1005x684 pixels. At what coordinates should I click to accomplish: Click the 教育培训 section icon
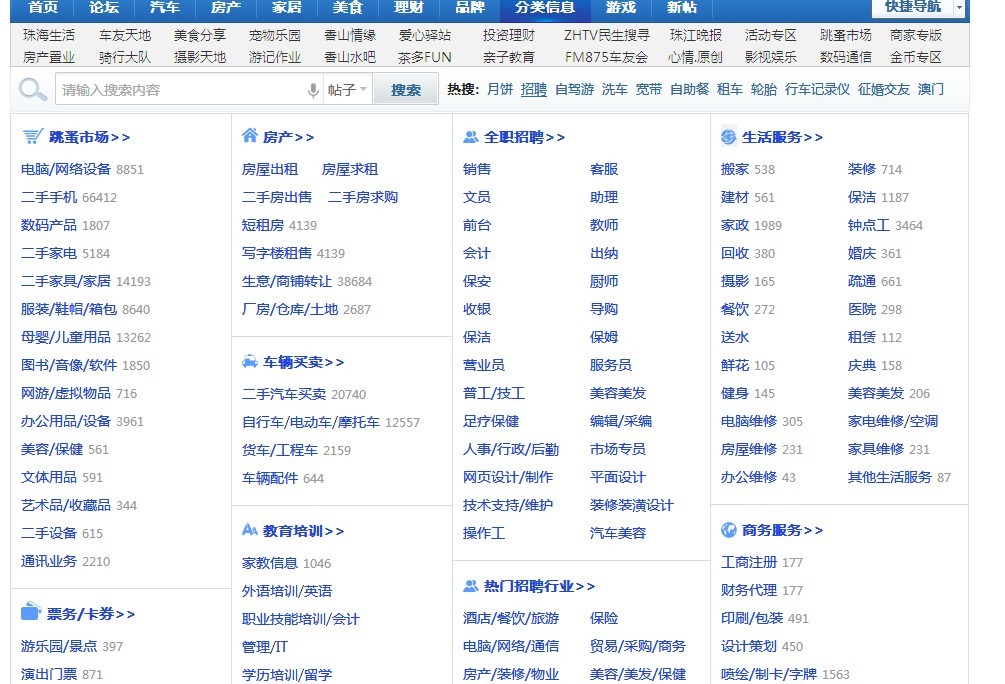tap(248, 531)
